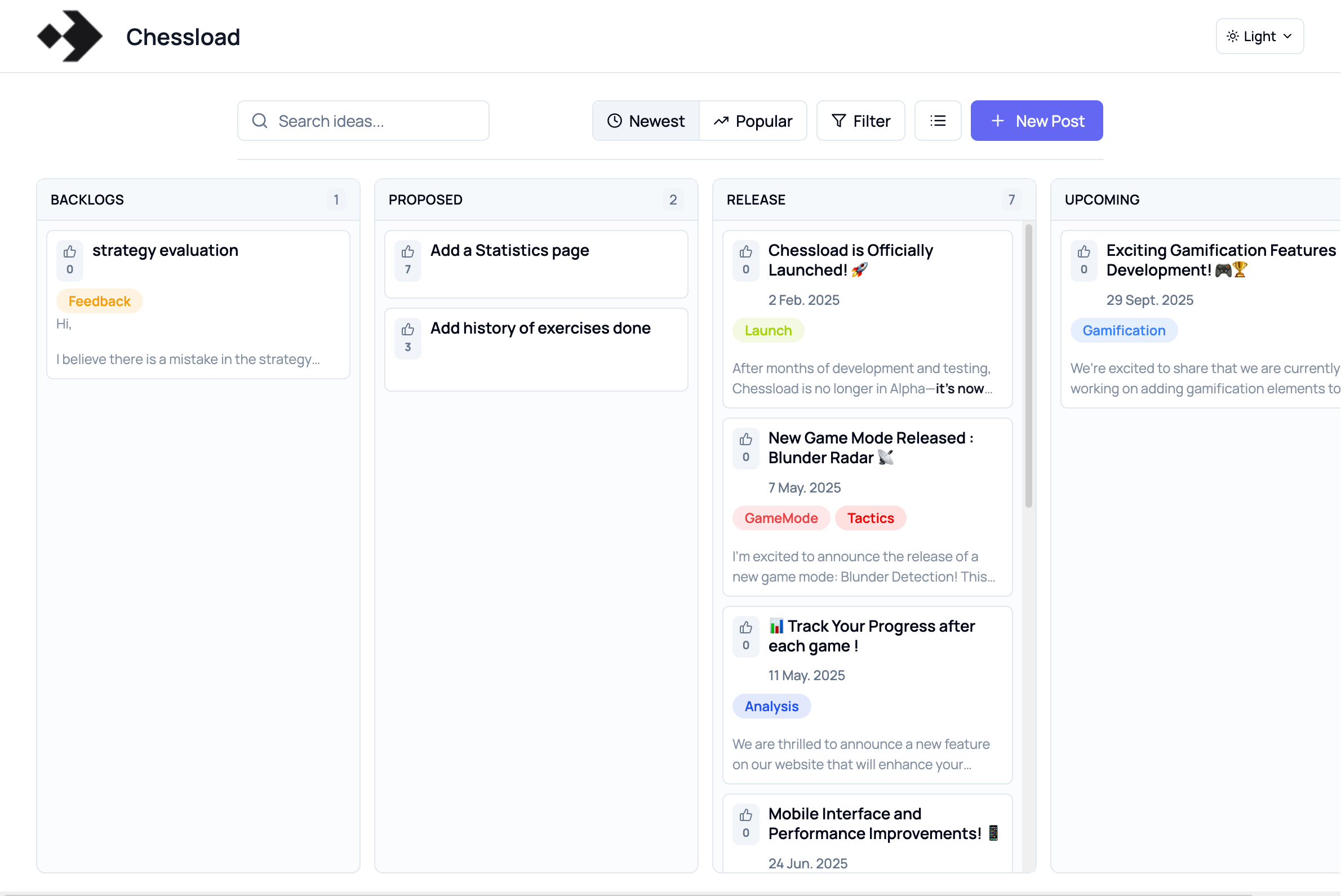Screen dimensions: 1341x896
Task: Click the Chessload logo icon
Action: 70,36
